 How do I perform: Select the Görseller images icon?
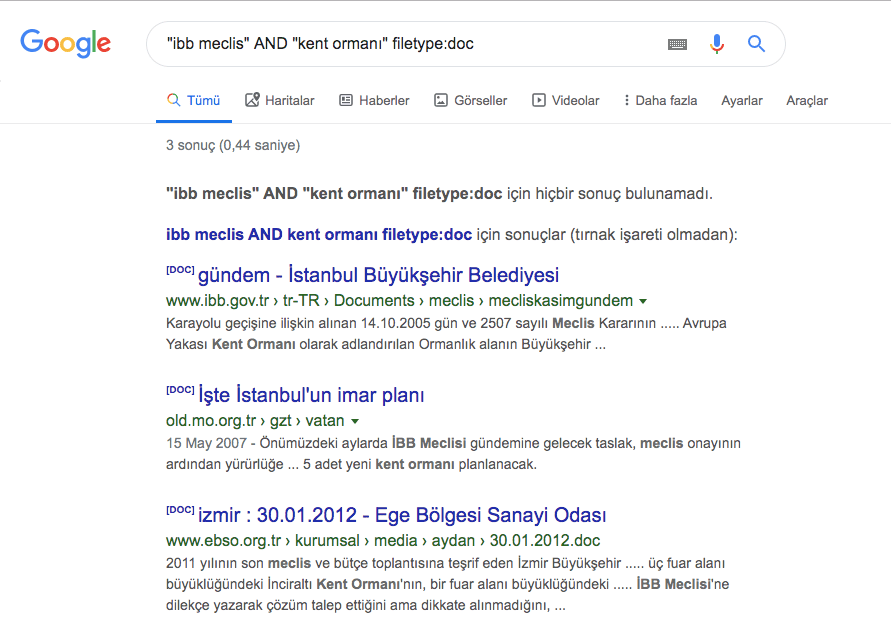(440, 101)
